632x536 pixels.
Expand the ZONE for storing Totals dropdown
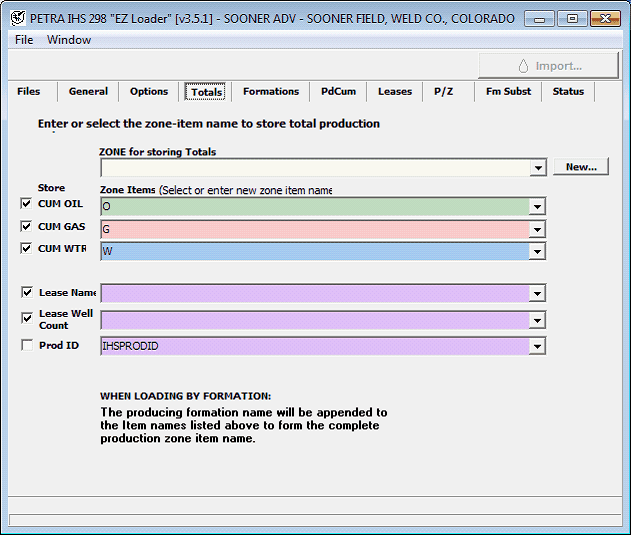538,168
